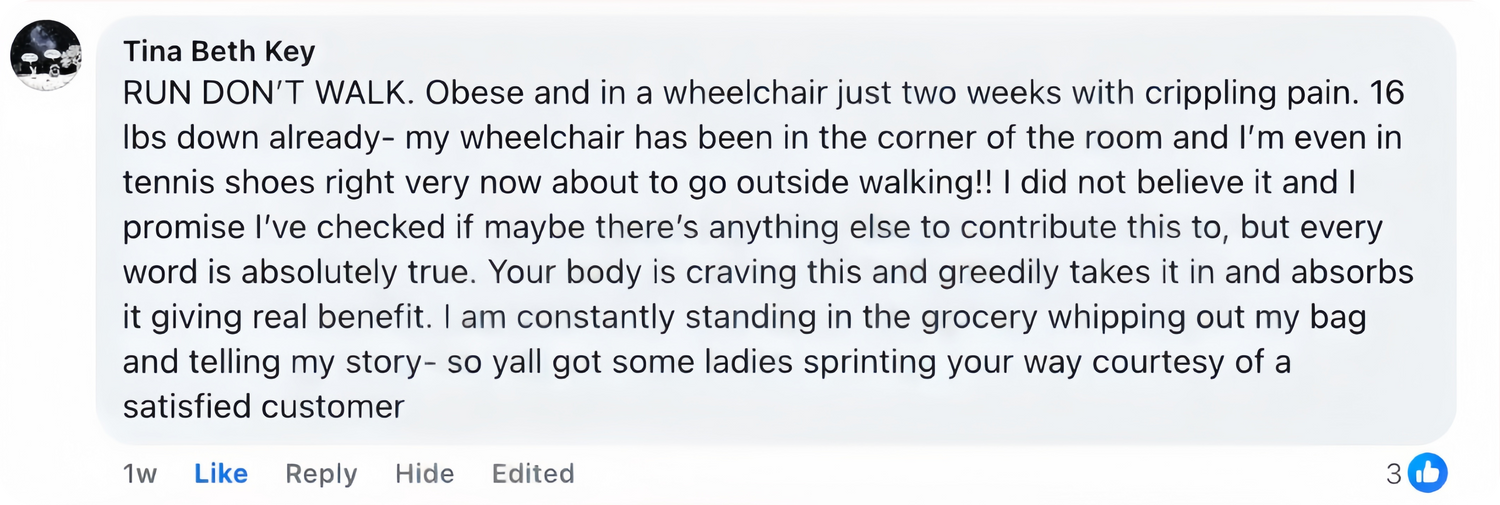Click Tina Beth Key's profile picture

tap(46, 55)
